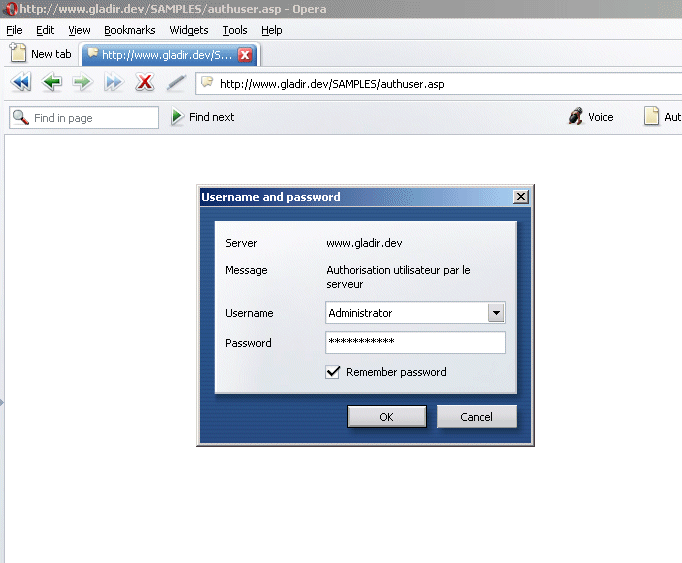Click the Server label in dialog
The image size is (682, 563).
(241, 243)
